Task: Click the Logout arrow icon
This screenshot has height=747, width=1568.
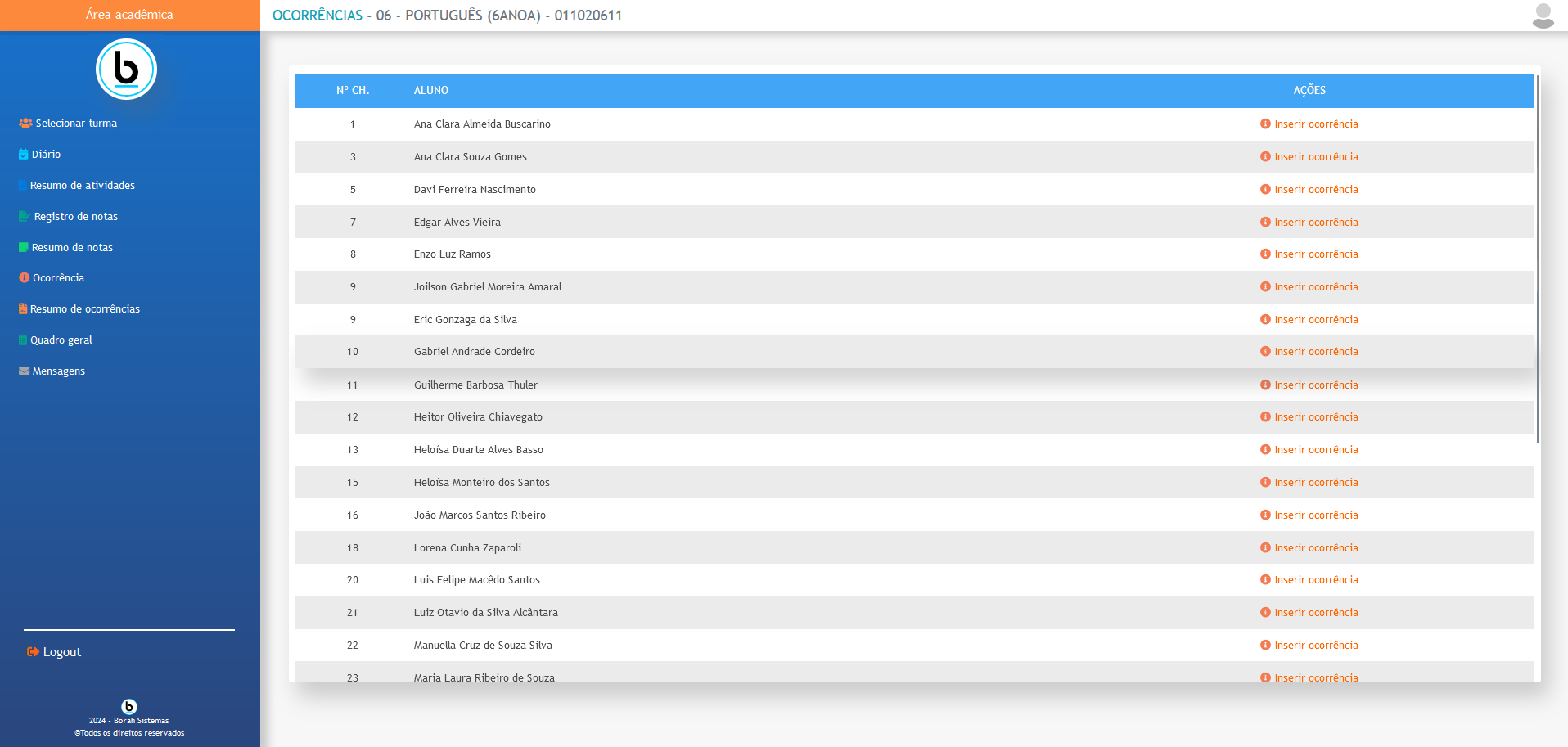Action: pyautogui.click(x=33, y=651)
